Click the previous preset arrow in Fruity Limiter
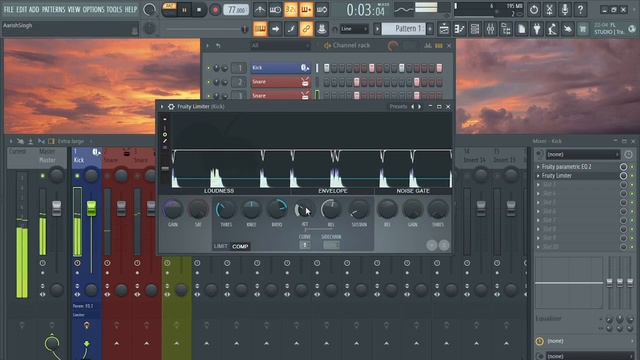Screen dimensions: 640x360 [413, 107]
